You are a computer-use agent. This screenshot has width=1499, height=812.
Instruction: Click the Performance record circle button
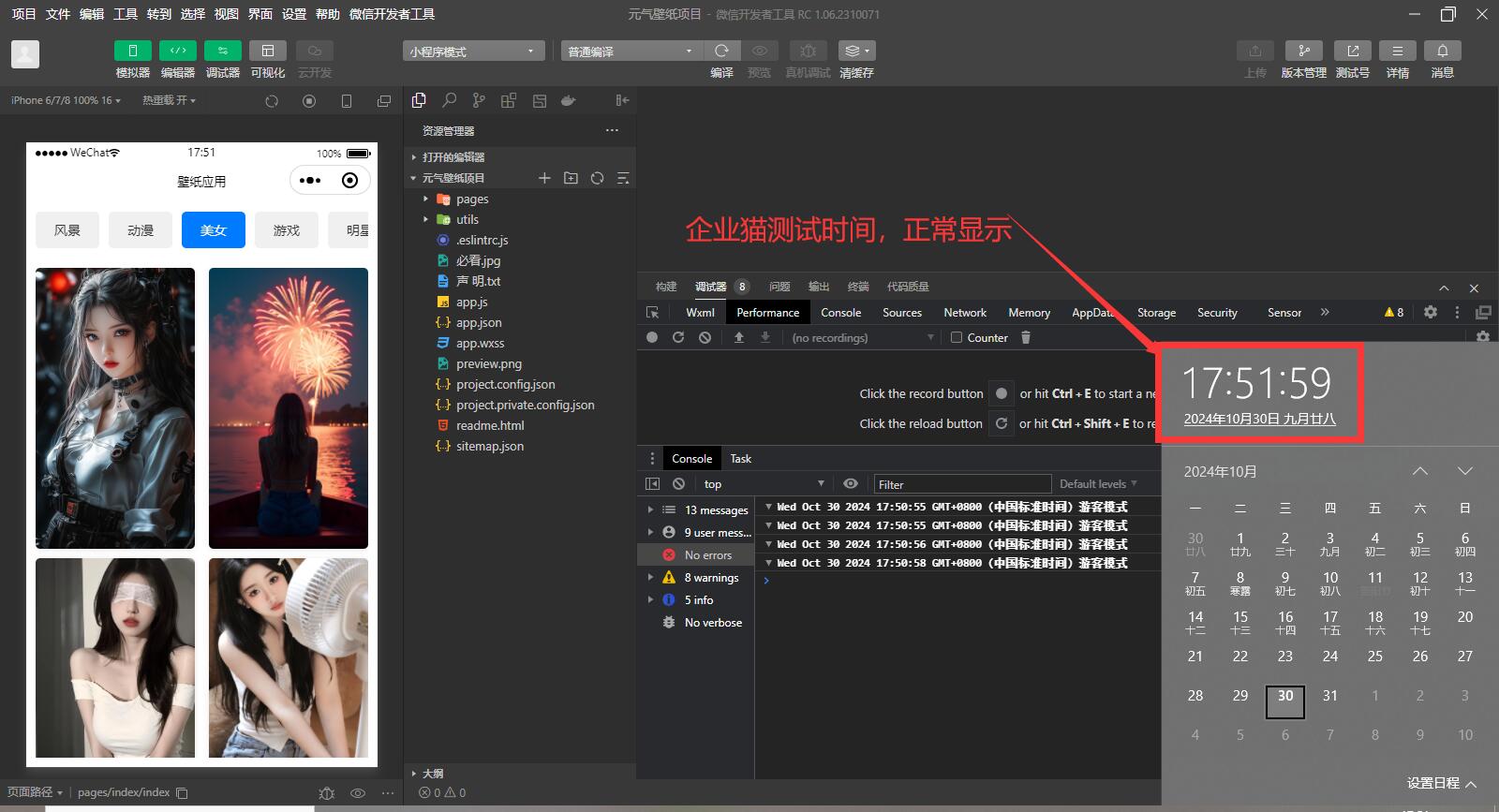pyautogui.click(x=652, y=337)
